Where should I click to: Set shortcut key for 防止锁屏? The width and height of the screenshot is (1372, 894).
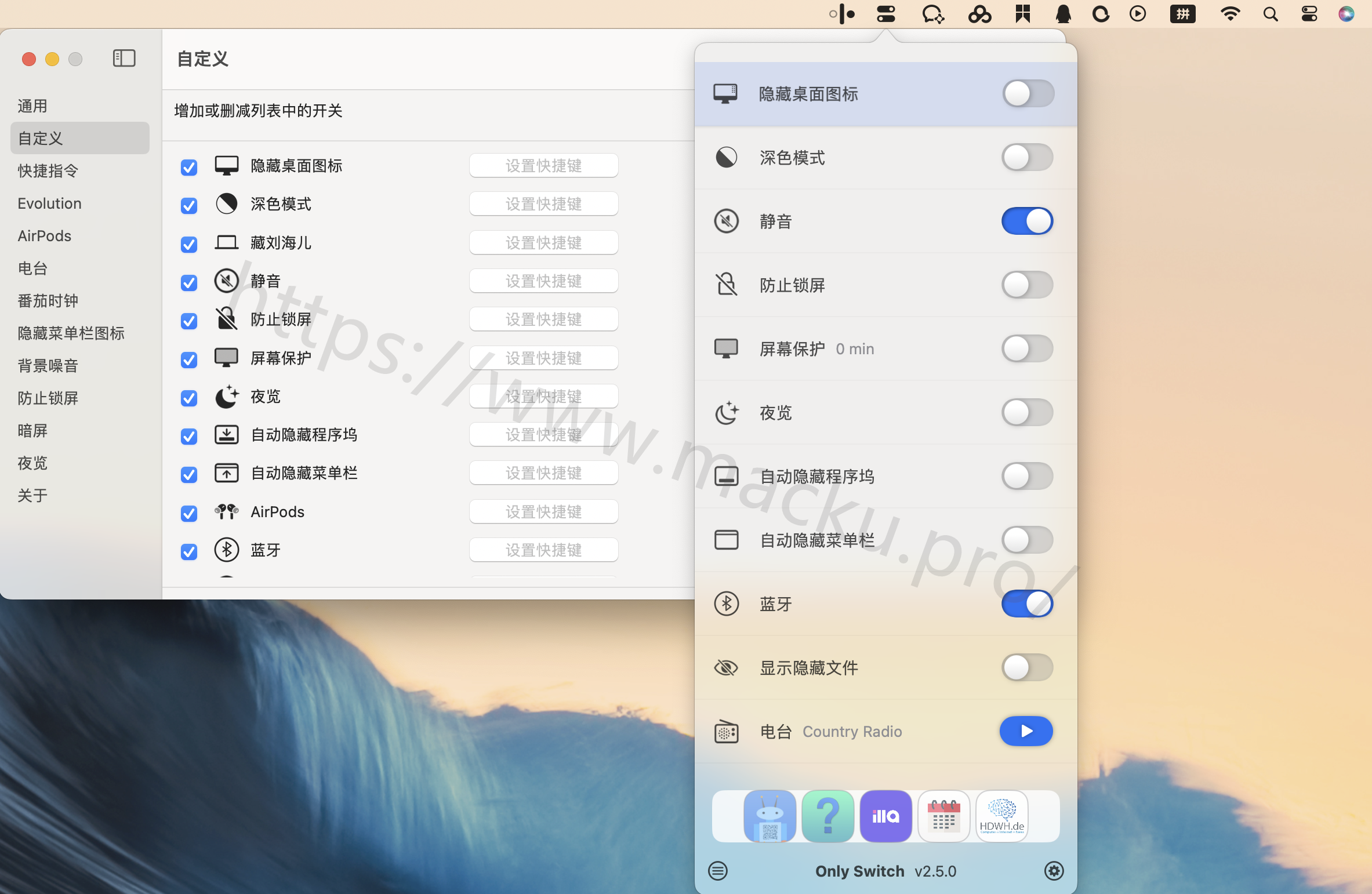[x=543, y=319]
